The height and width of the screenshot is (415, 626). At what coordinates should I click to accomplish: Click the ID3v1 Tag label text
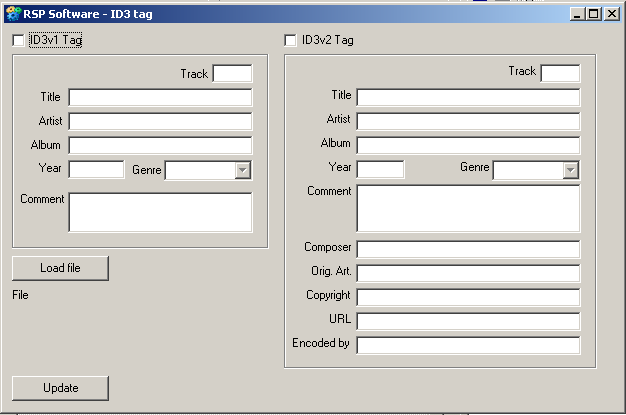(x=55, y=40)
